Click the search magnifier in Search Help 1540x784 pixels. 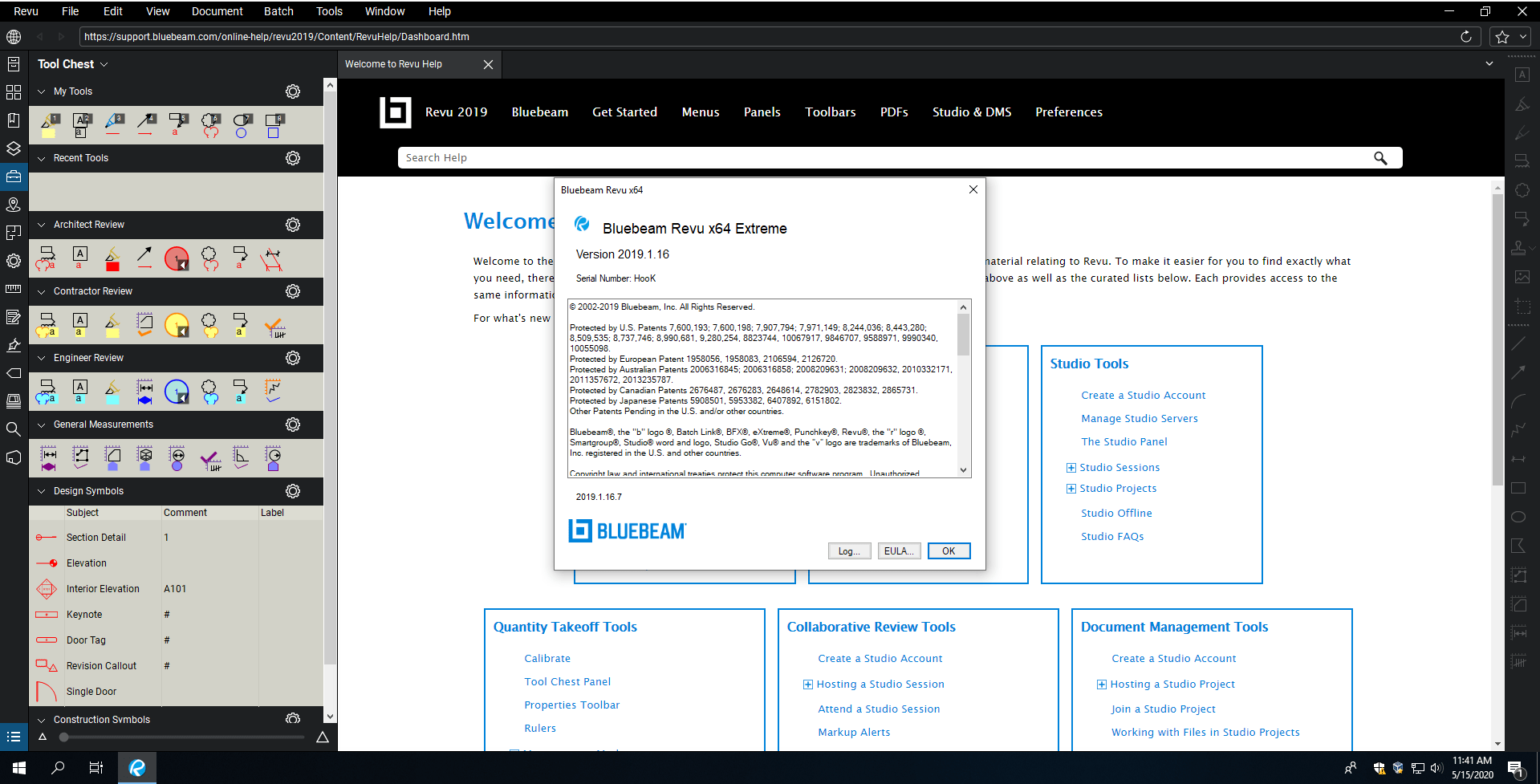click(1380, 158)
